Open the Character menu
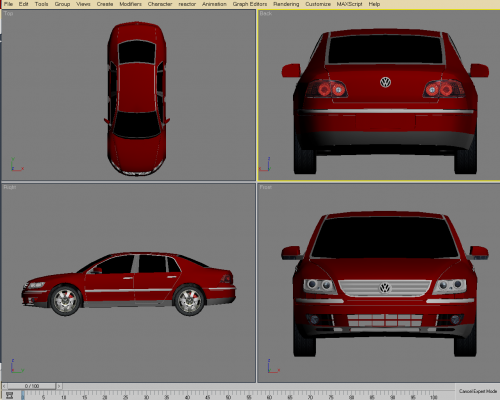The width and height of the screenshot is (500, 400). click(x=160, y=4)
